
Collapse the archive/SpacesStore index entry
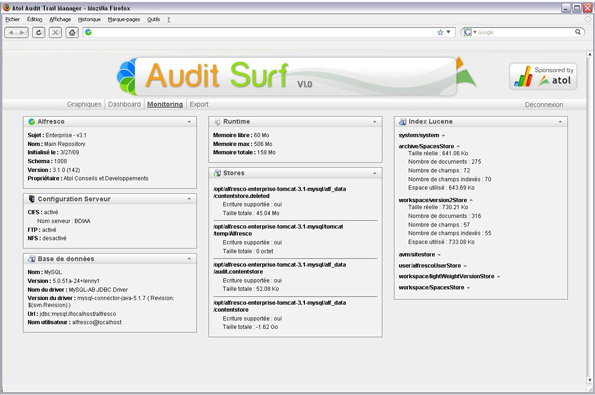point(458,146)
